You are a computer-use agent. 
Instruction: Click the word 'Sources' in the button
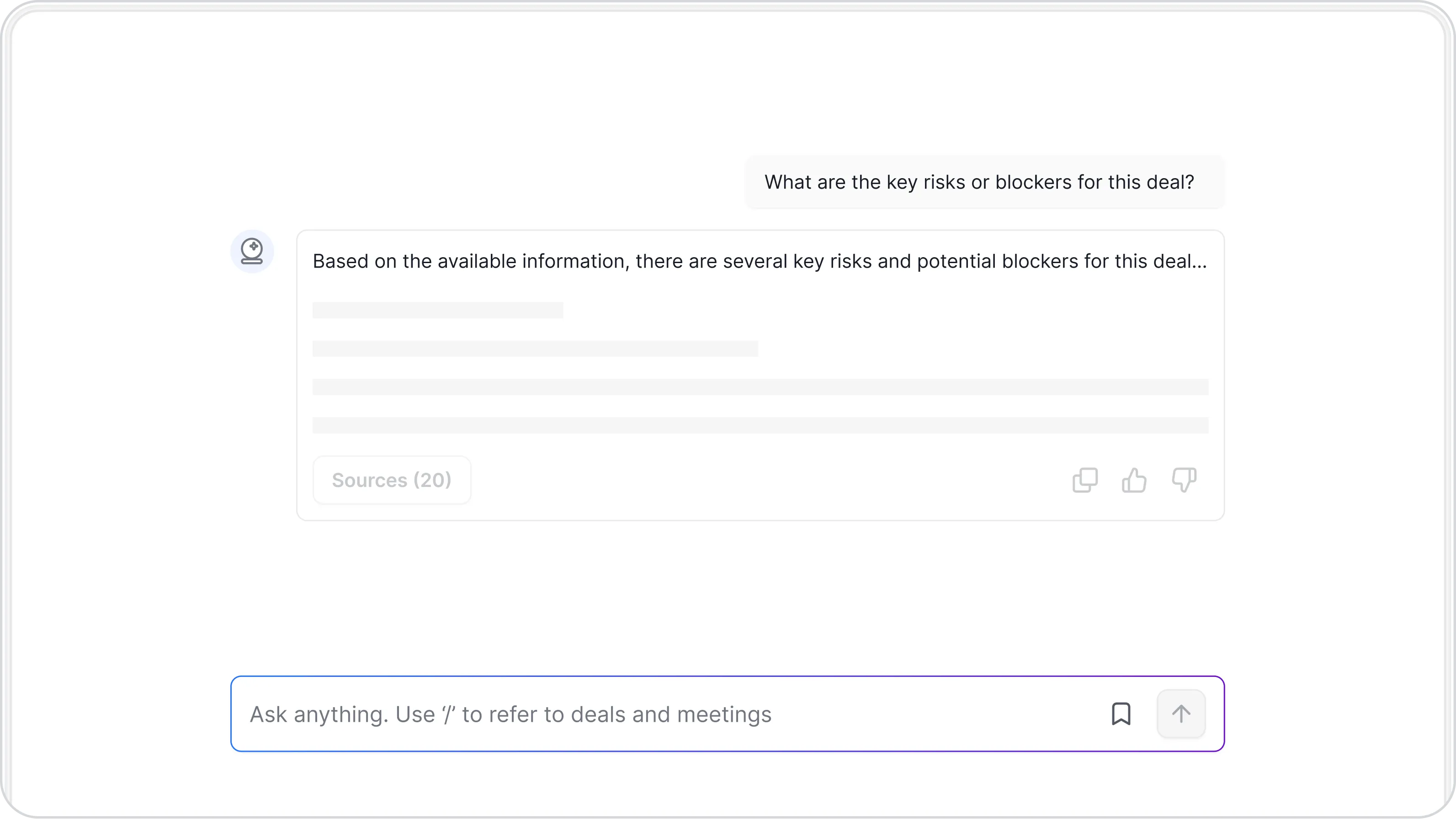[x=369, y=480]
